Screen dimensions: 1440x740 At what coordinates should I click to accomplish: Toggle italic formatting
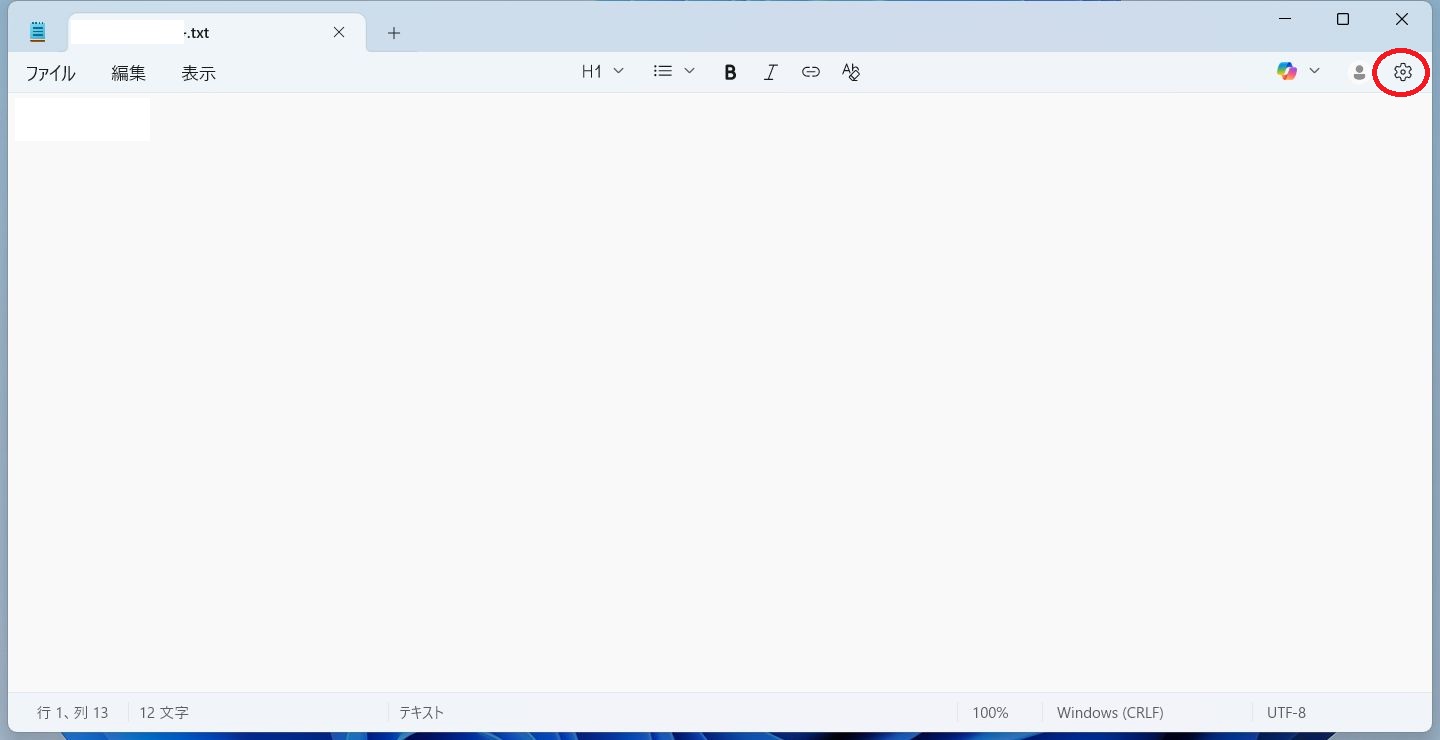(770, 71)
